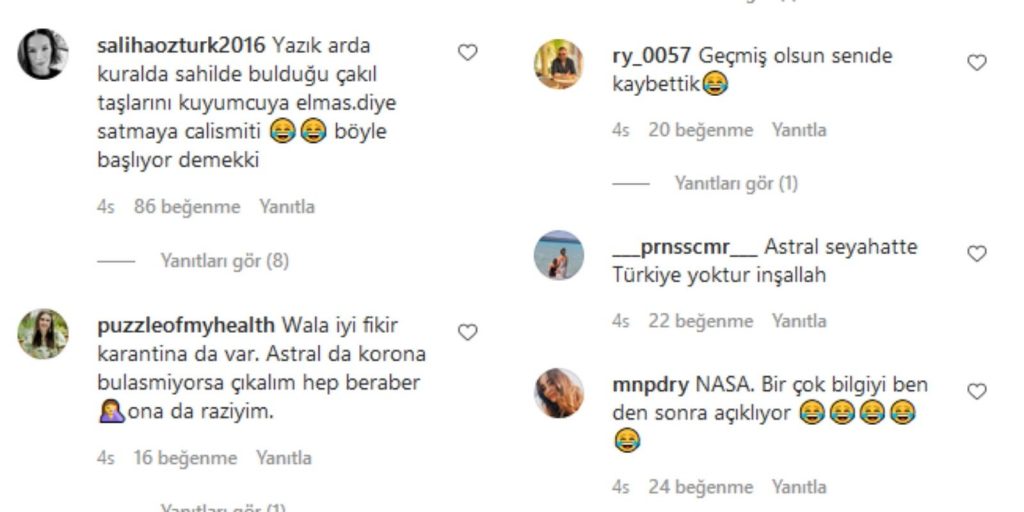1024x512 pixels.
Task: Open salihaozturk2016 profile picture
Action: [x=43, y=54]
